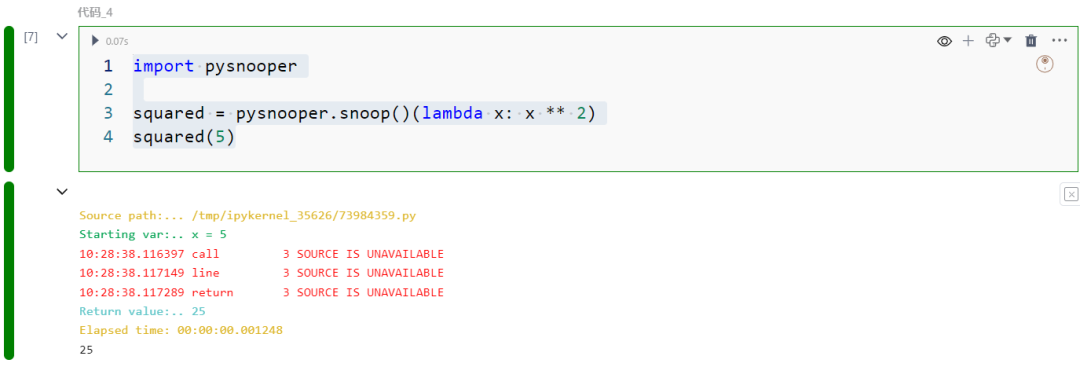Collapse the code cell with its chevron

click(x=62, y=36)
